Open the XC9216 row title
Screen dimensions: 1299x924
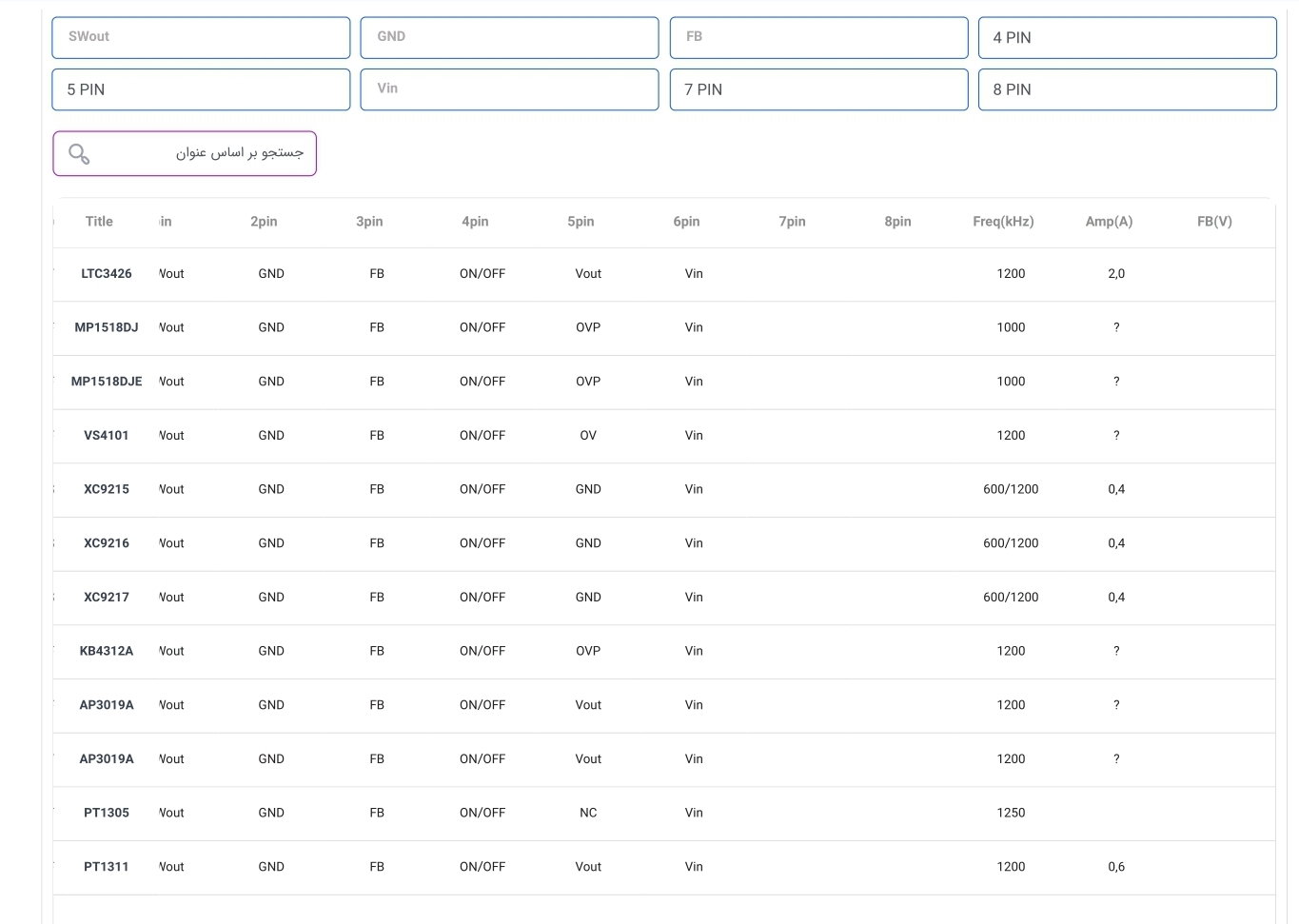pyautogui.click(x=107, y=543)
